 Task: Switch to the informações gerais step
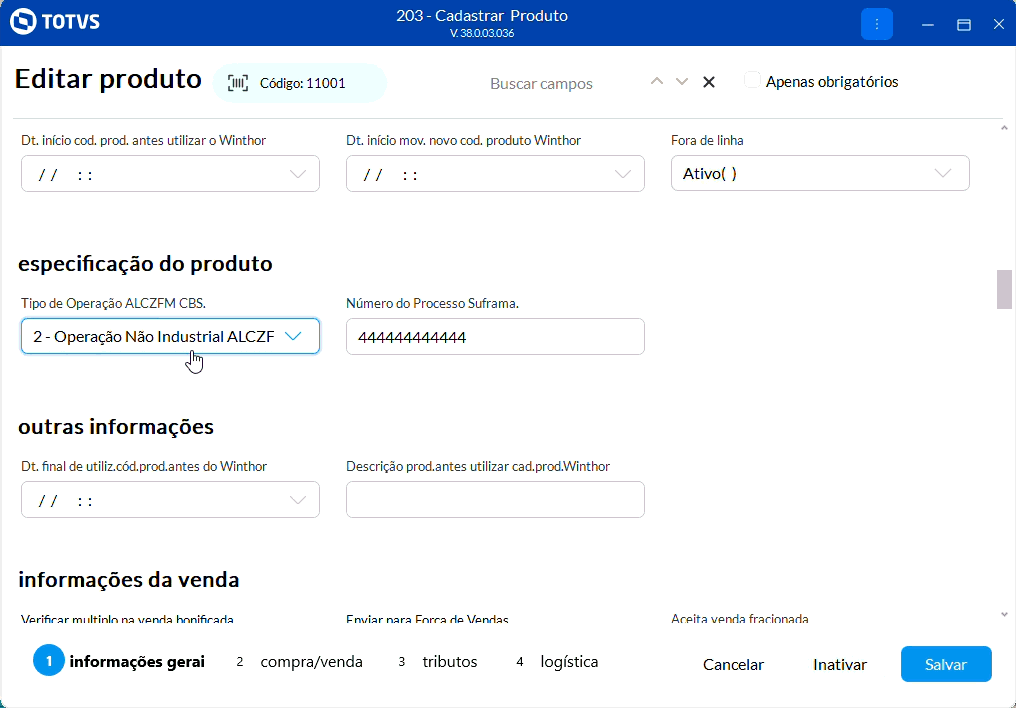119,661
